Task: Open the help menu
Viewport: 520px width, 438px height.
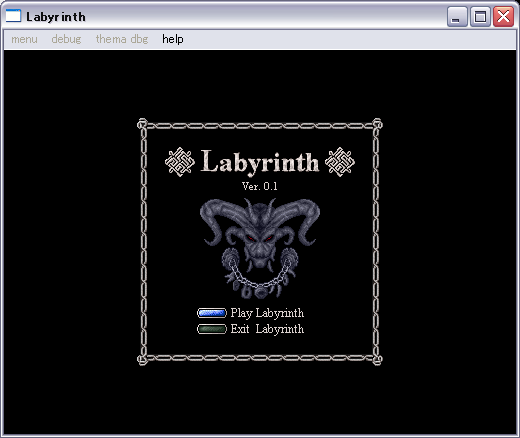Action: tap(173, 39)
